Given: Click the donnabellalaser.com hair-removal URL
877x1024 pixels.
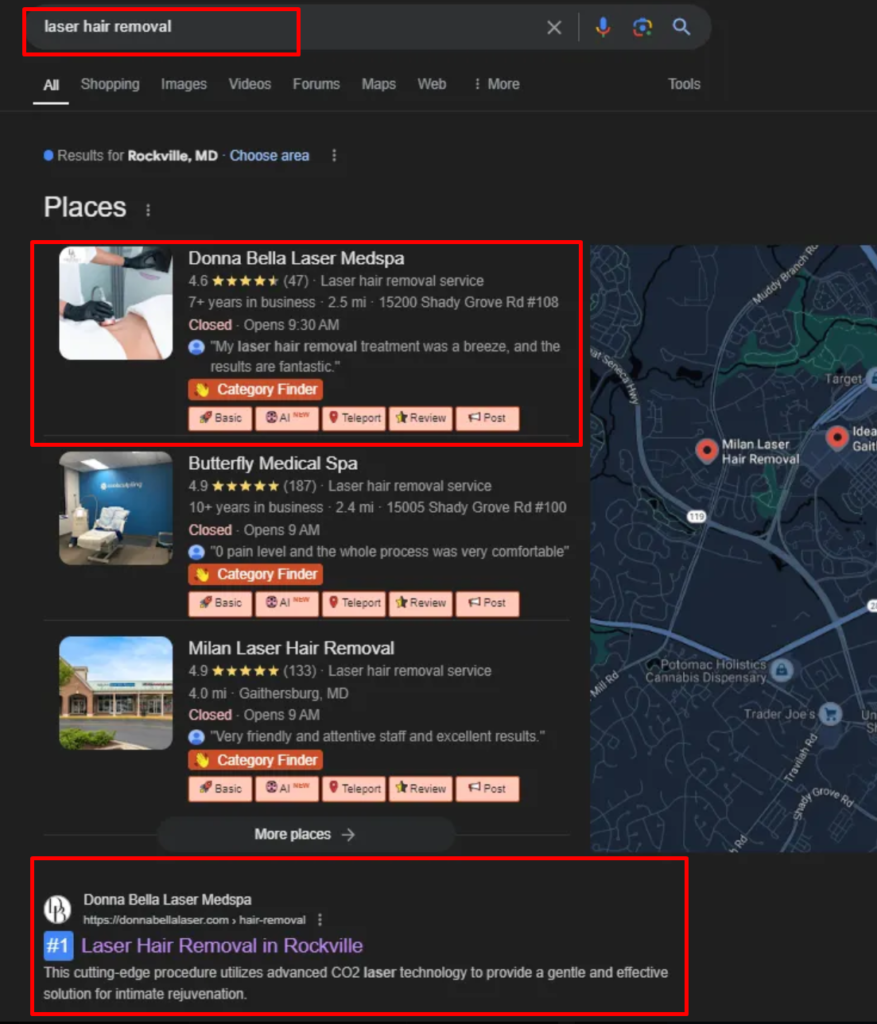Looking at the screenshot, I should click(x=194, y=920).
